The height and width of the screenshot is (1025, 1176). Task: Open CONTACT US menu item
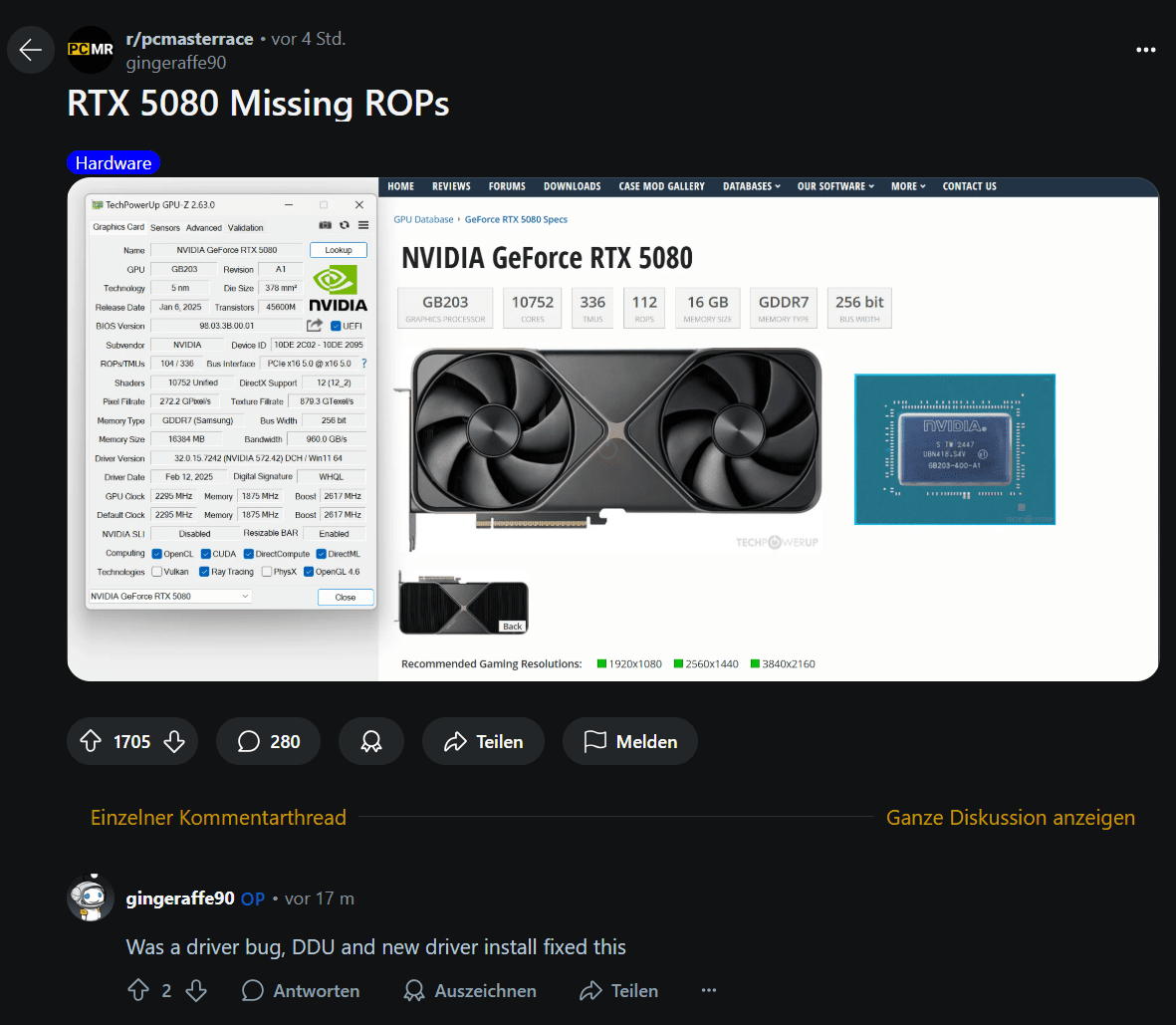click(970, 186)
